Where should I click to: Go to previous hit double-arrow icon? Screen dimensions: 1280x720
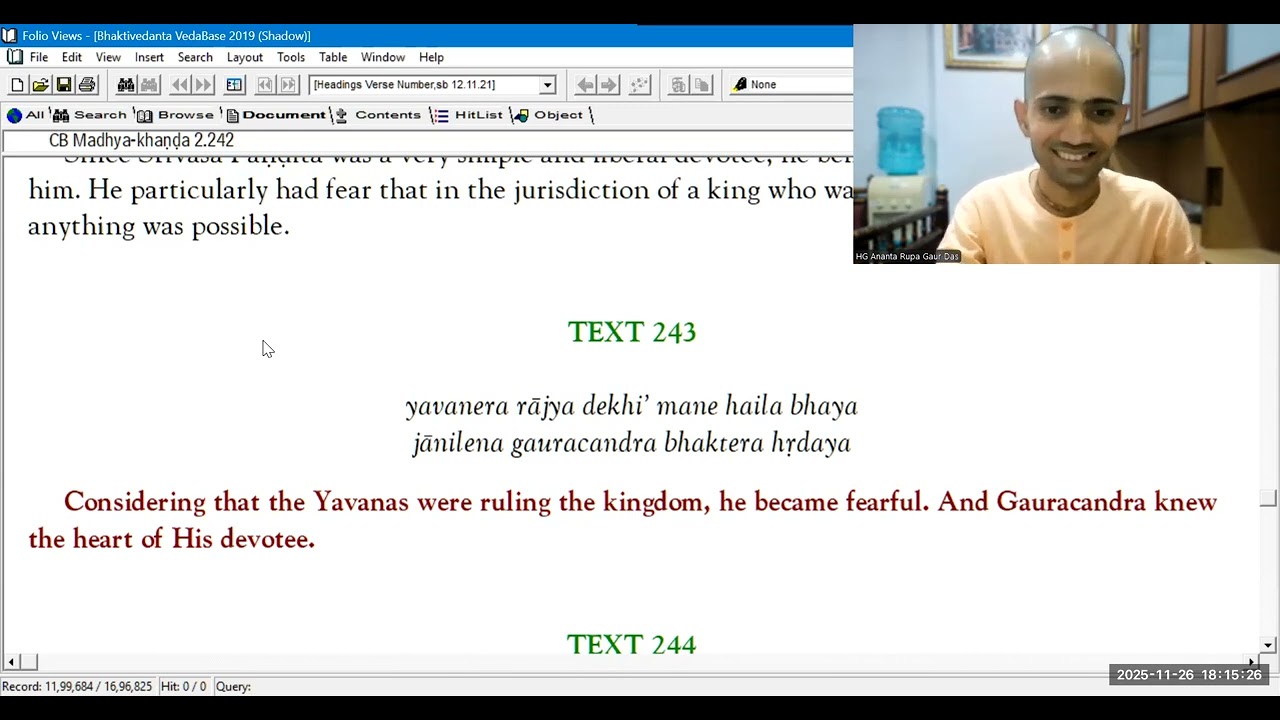pos(180,85)
